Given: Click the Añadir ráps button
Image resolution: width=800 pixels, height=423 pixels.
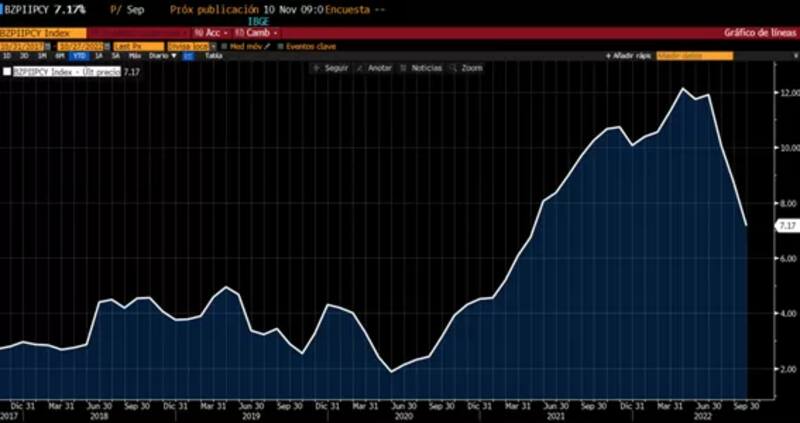Looking at the screenshot, I should (x=629, y=56).
